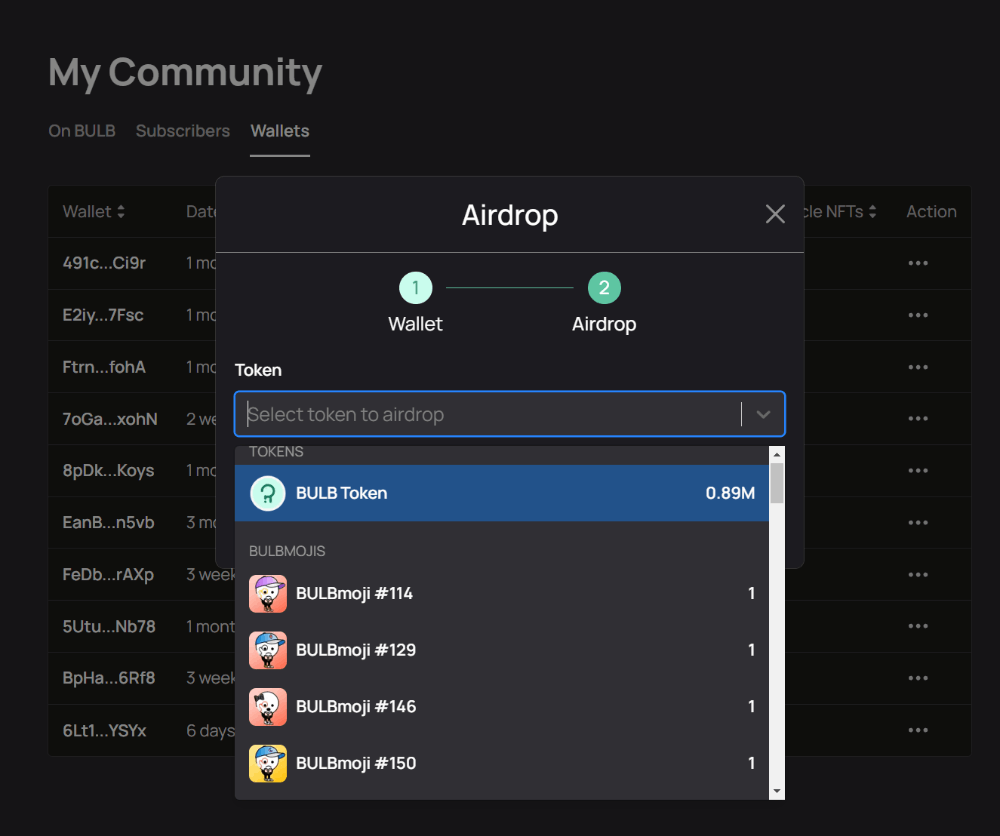Open actions menu for wallet E2iy...7Fsc
The image size is (1000, 836).
[918, 315]
